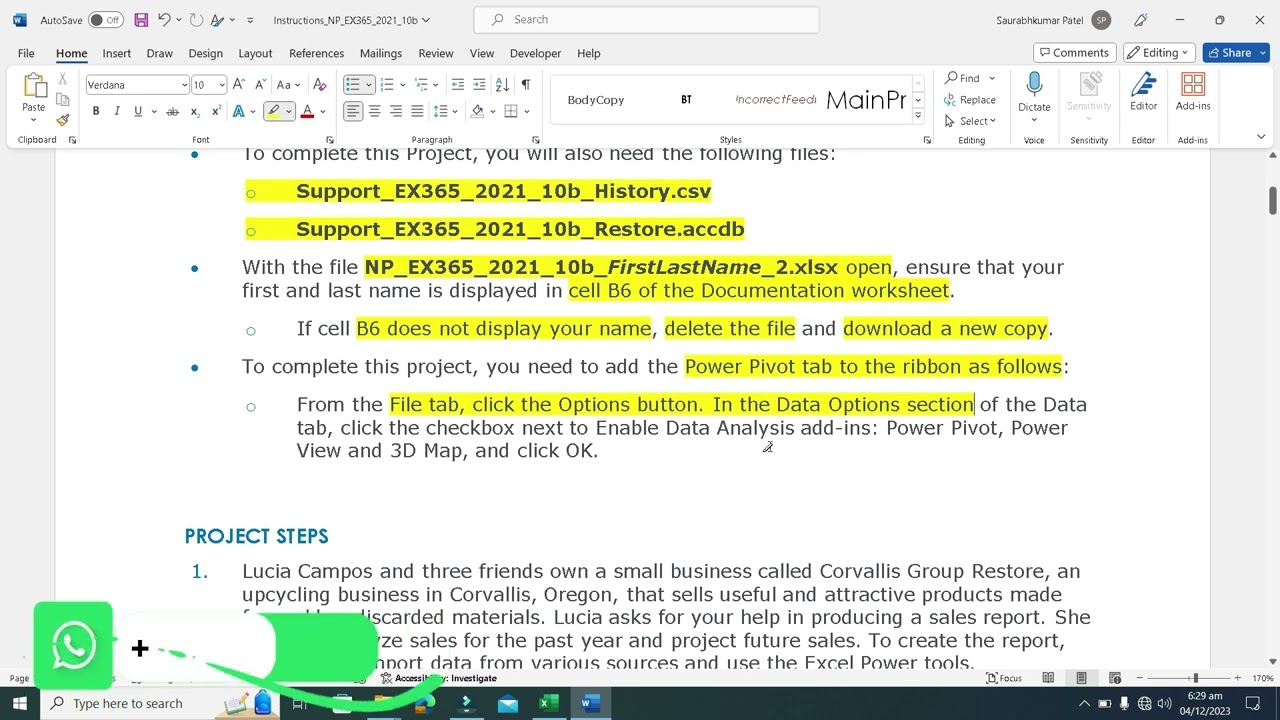The height and width of the screenshot is (720, 1280).
Task: Click the Redo icon
Action: [196, 20]
